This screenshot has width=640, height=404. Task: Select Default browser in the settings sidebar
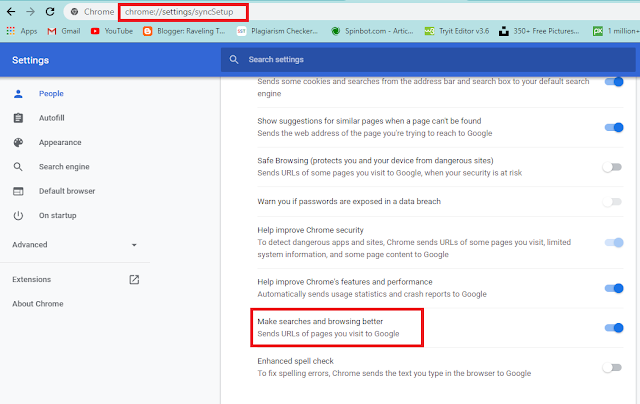67,191
